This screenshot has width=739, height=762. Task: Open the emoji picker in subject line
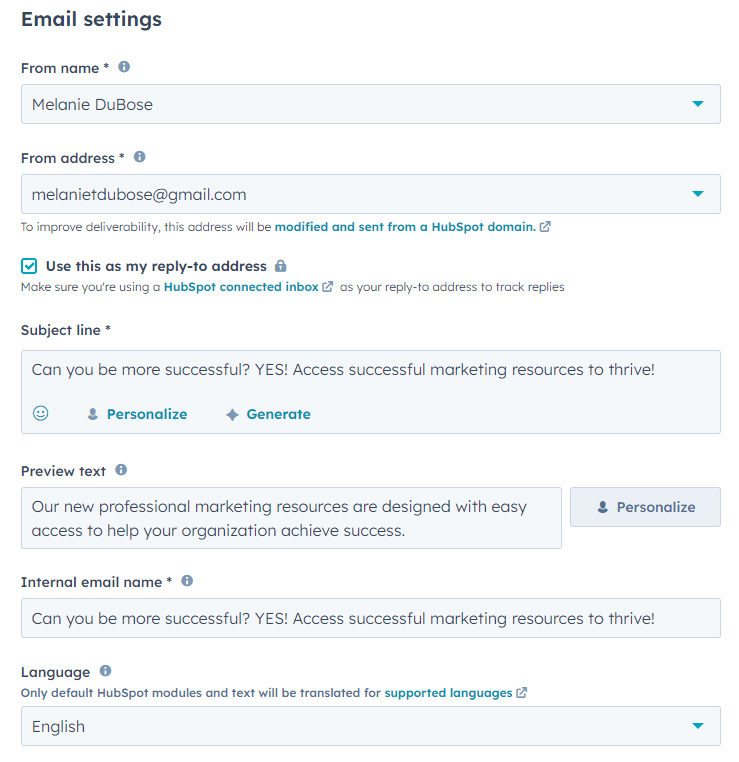pos(40,413)
